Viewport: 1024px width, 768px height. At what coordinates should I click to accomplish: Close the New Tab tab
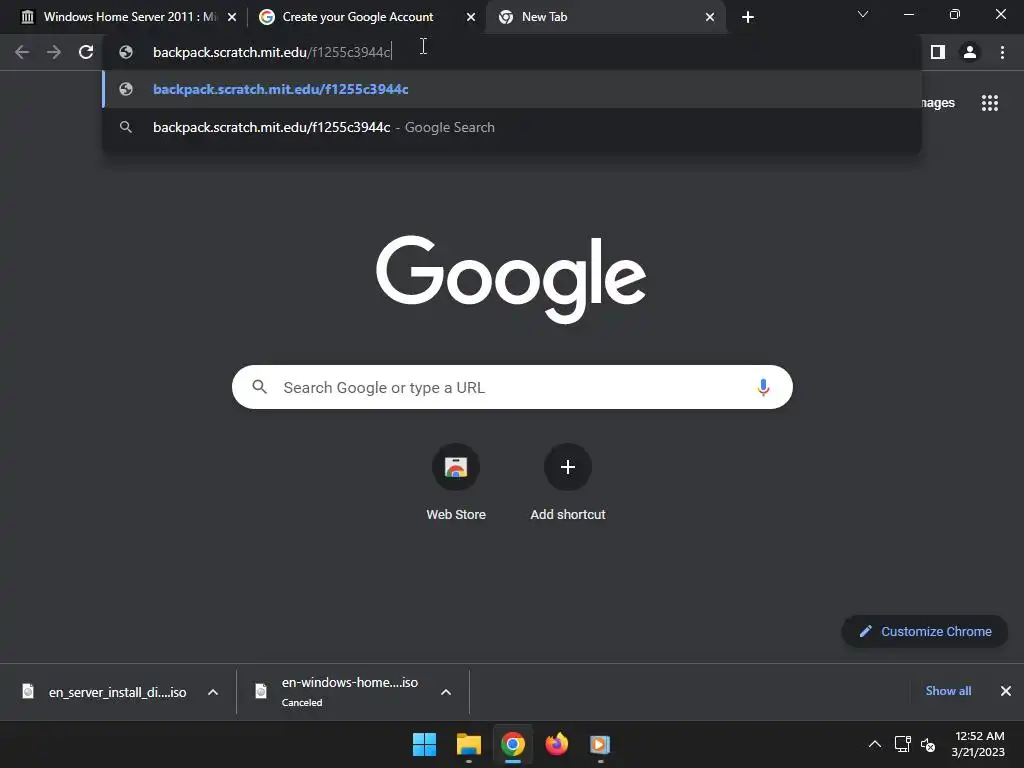(x=710, y=17)
